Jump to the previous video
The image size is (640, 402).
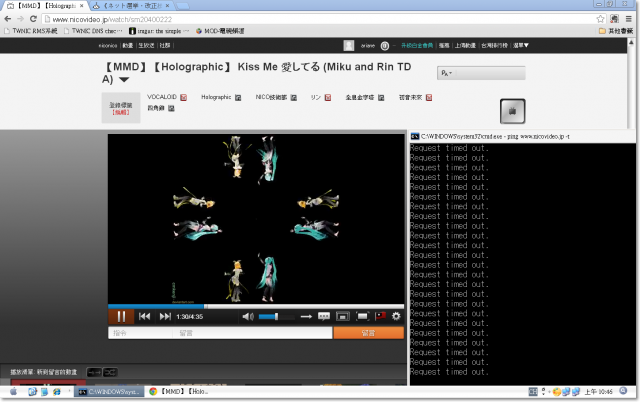coord(144,316)
